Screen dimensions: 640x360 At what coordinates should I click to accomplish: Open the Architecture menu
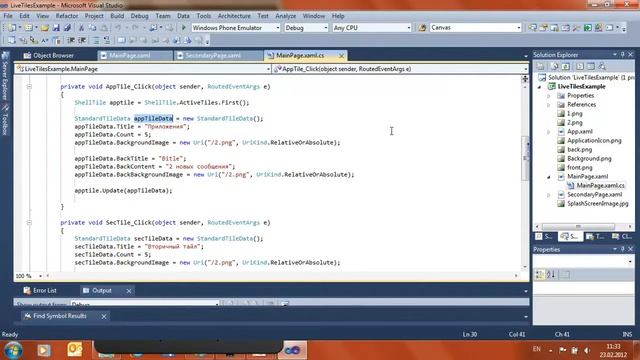click(234, 16)
